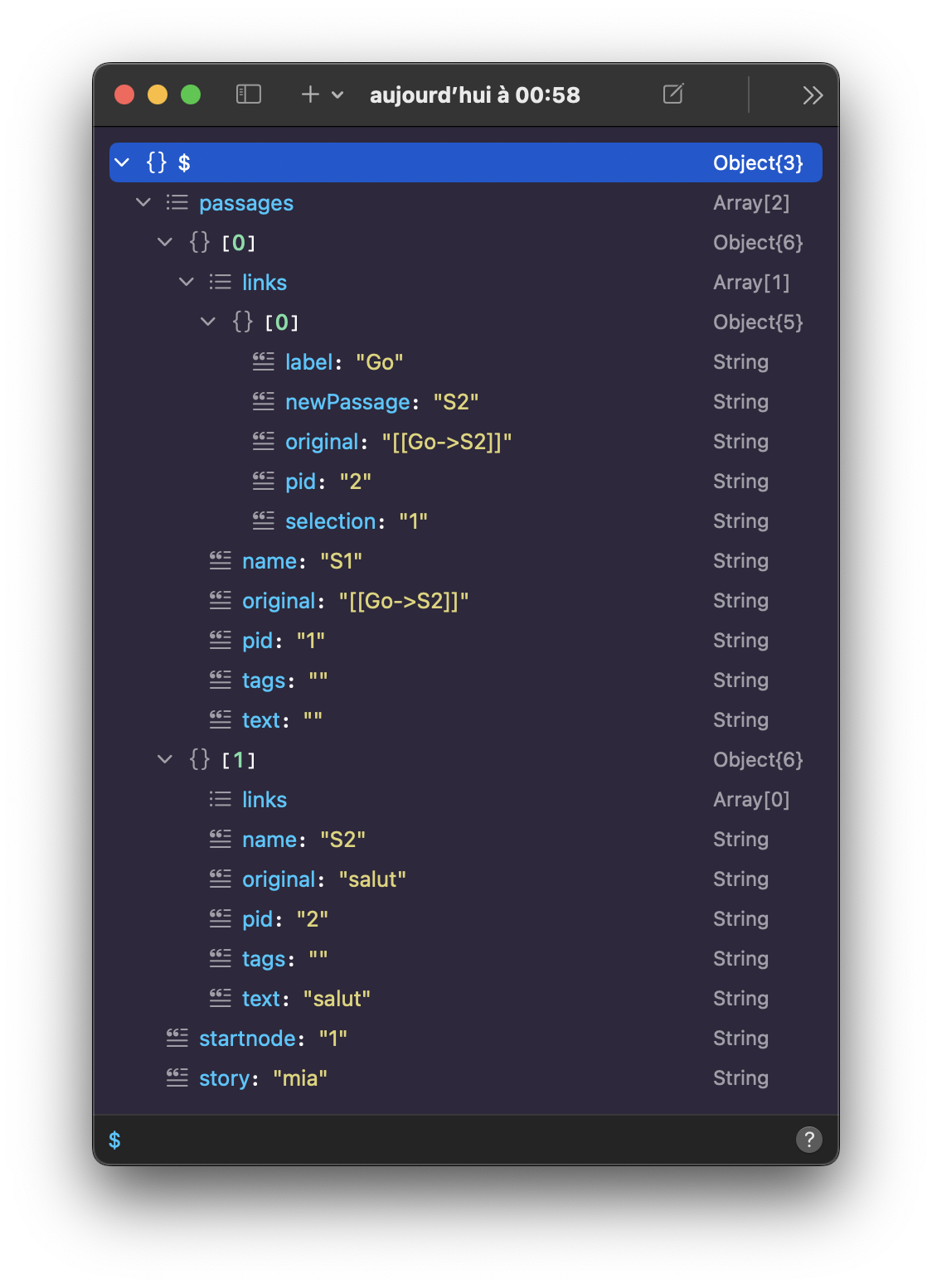Click the question mark help button
This screenshot has width=932, height=1288.
tap(809, 1140)
